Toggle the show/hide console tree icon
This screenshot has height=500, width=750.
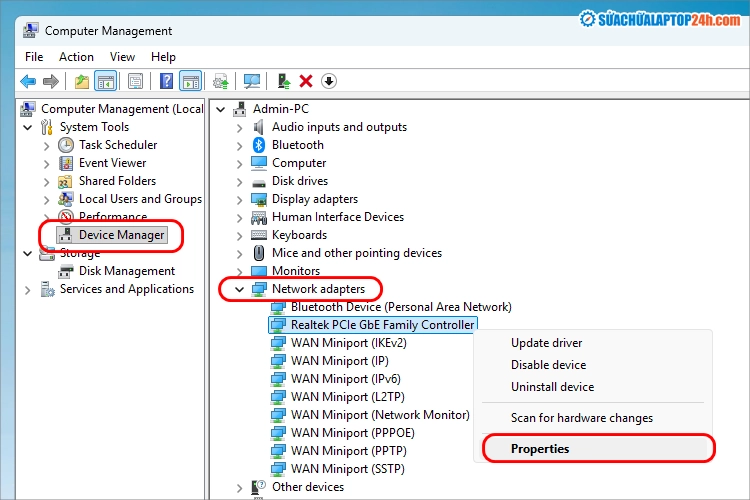coord(105,81)
